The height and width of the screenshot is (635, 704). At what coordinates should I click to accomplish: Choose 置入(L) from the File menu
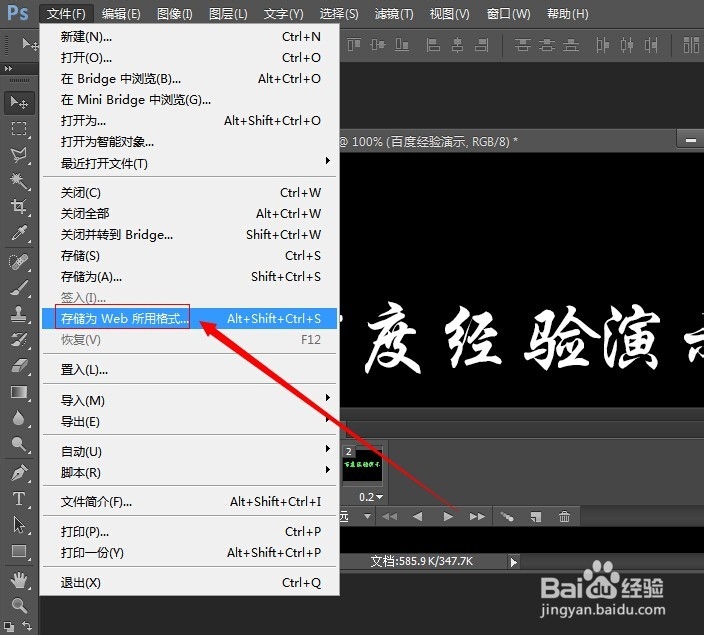coord(189,370)
